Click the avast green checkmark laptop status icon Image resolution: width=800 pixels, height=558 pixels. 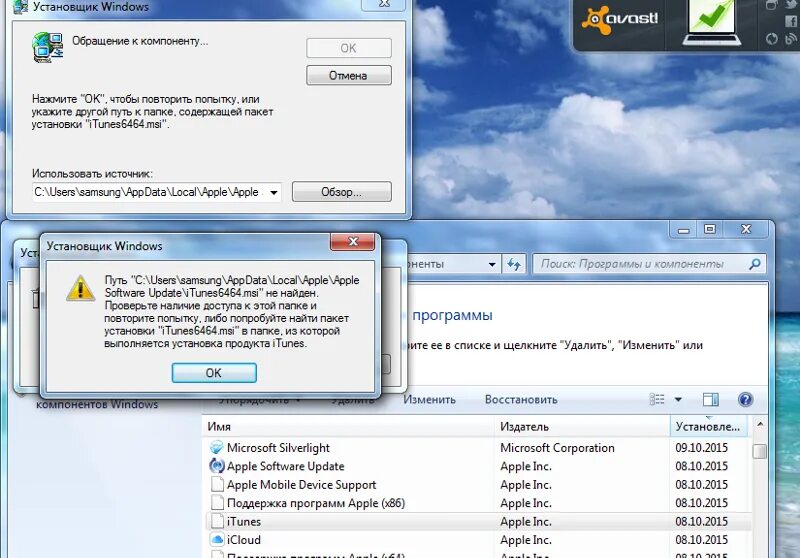712,21
